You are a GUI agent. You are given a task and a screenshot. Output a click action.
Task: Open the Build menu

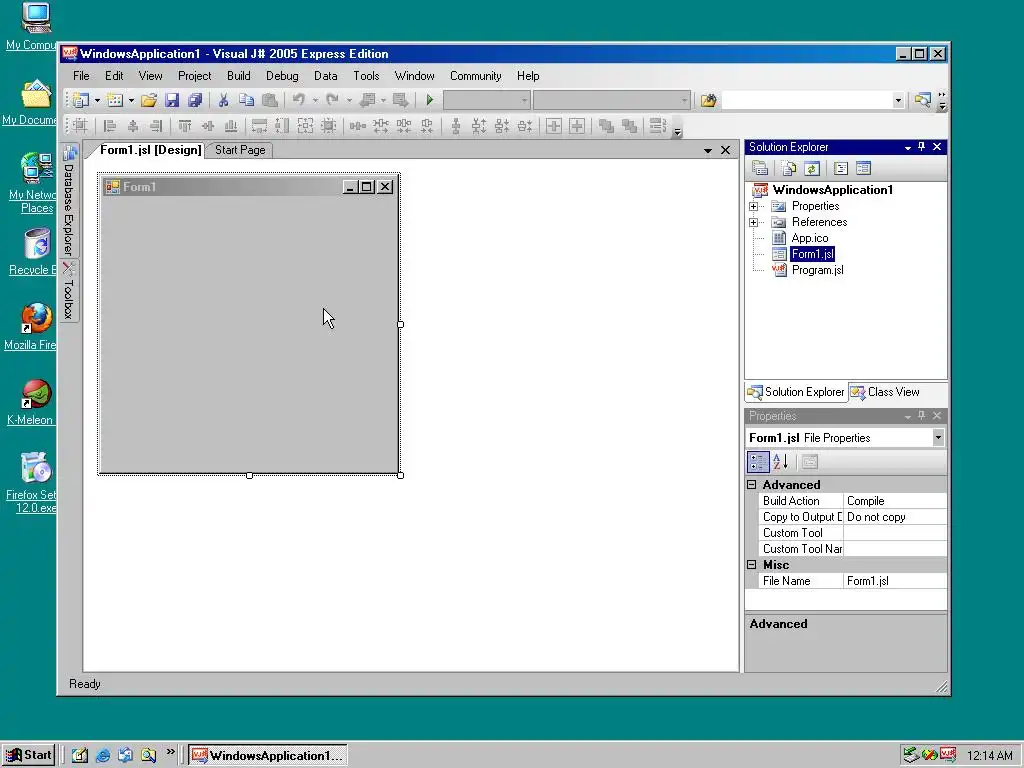[238, 76]
